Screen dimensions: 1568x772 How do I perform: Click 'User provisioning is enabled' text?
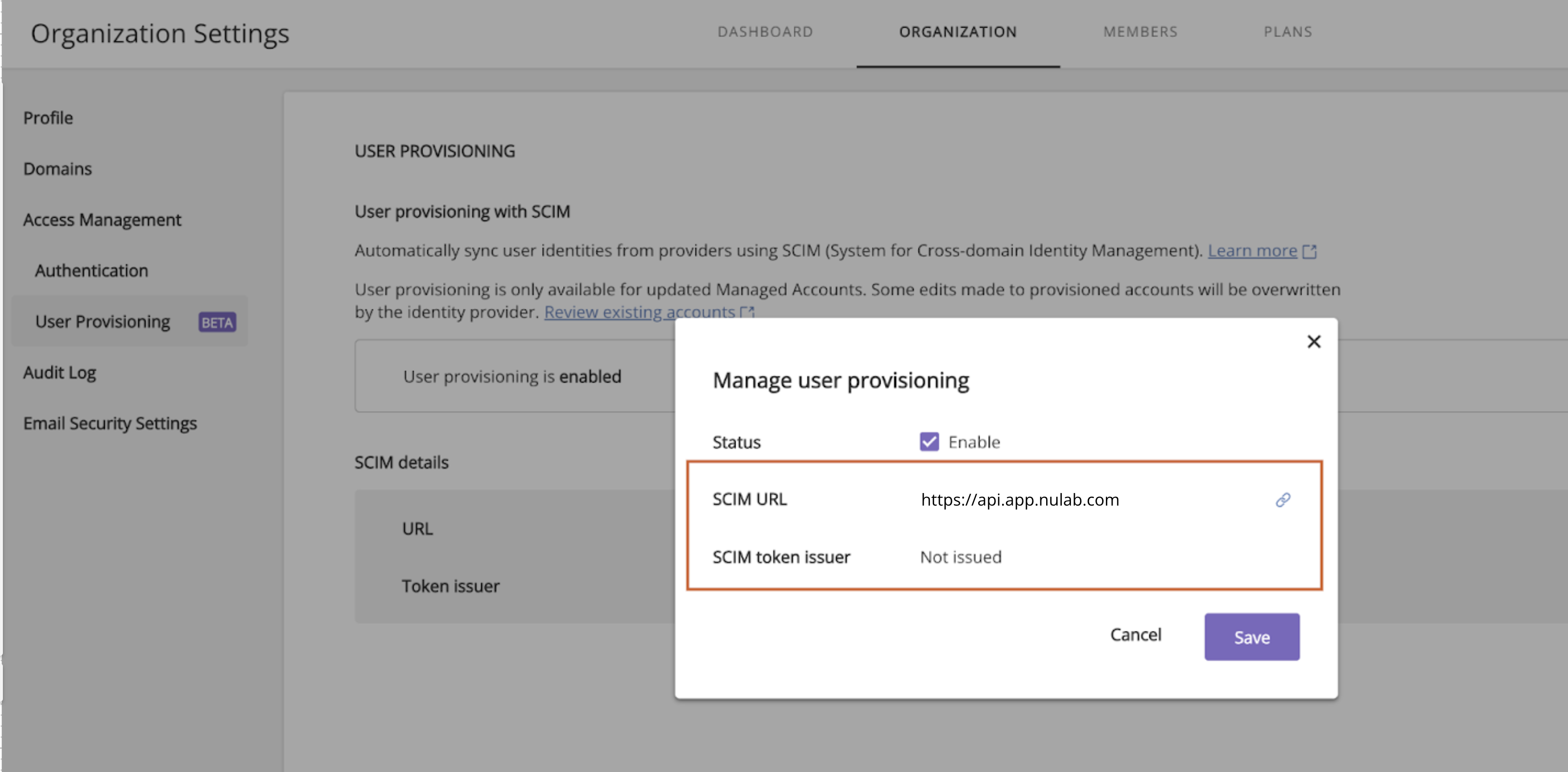512,377
